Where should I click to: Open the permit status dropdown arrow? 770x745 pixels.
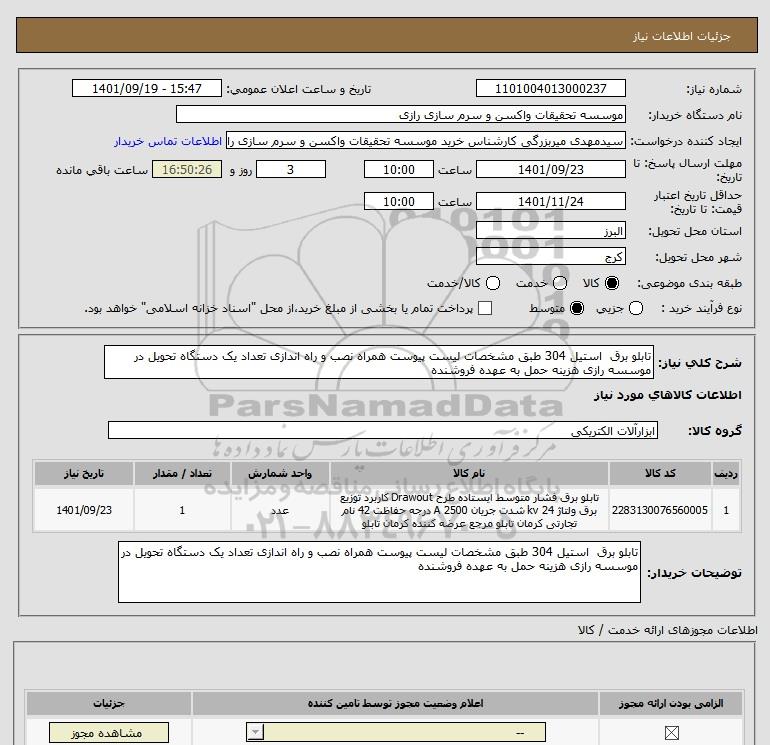pyautogui.click(x=255, y=733)
